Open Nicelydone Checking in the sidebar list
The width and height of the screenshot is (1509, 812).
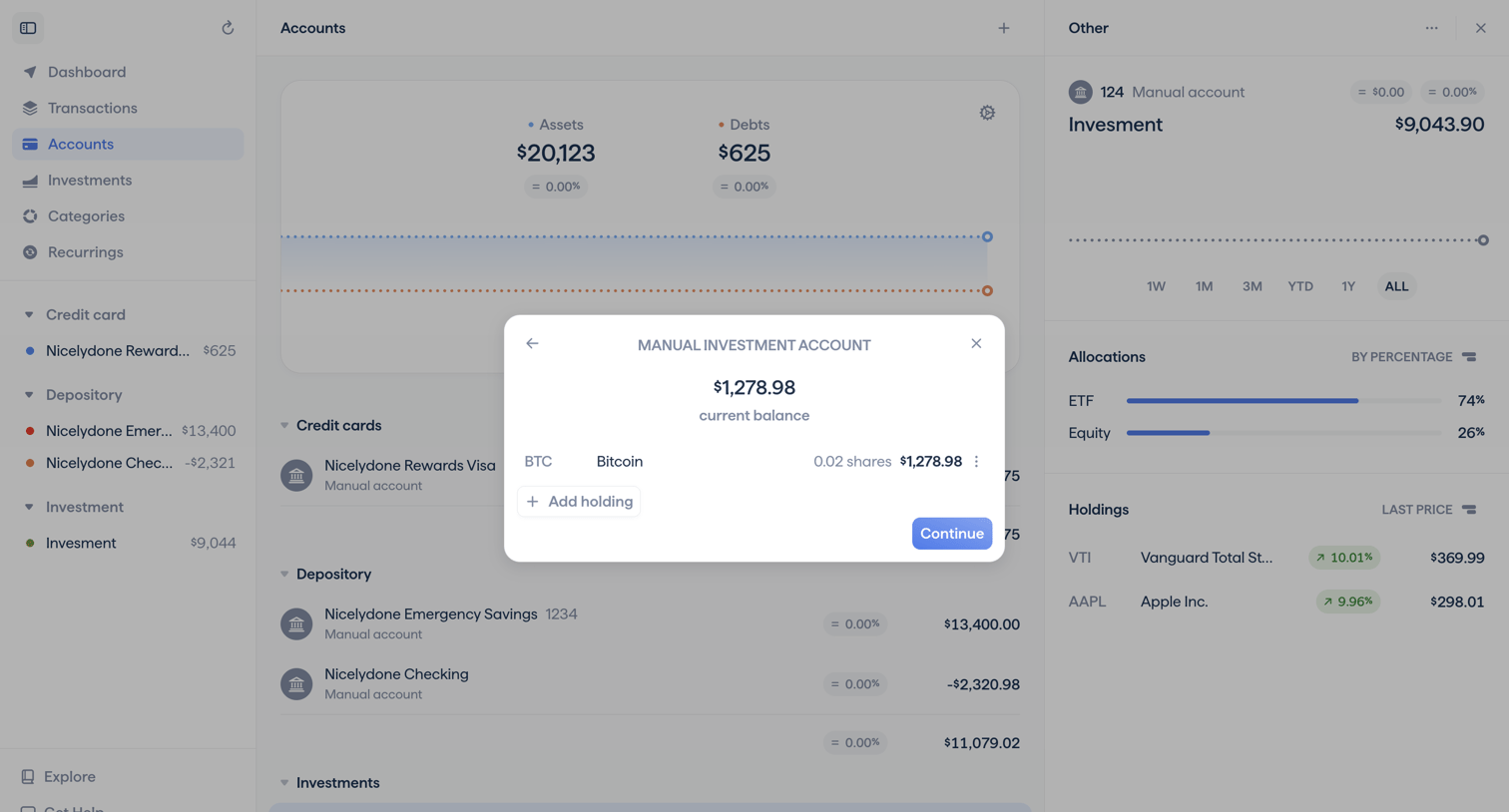[x=128, y=463]
